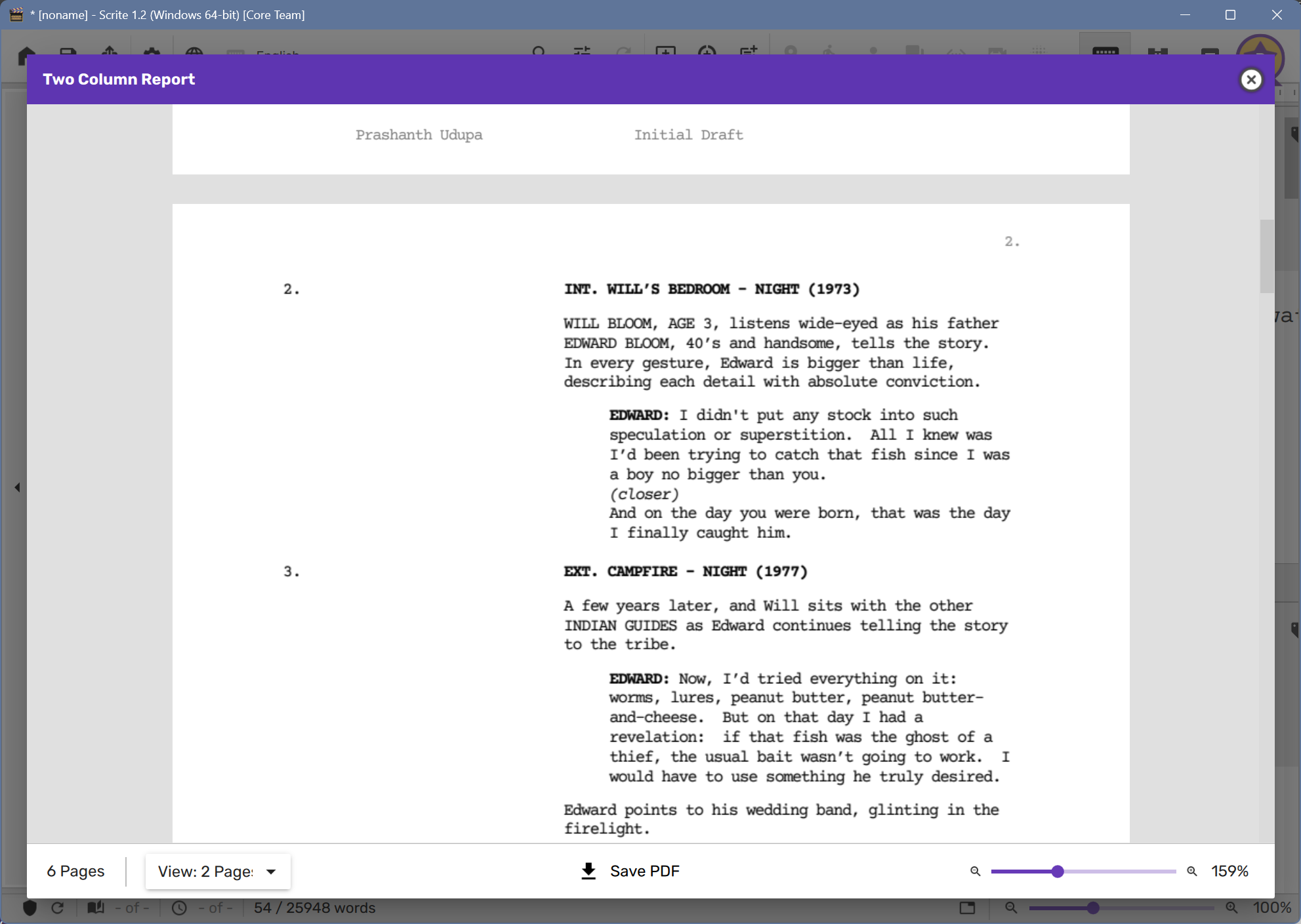Click the 159% zoom value
This screenshot has width=1301, height=924.
click(1229, 872)
